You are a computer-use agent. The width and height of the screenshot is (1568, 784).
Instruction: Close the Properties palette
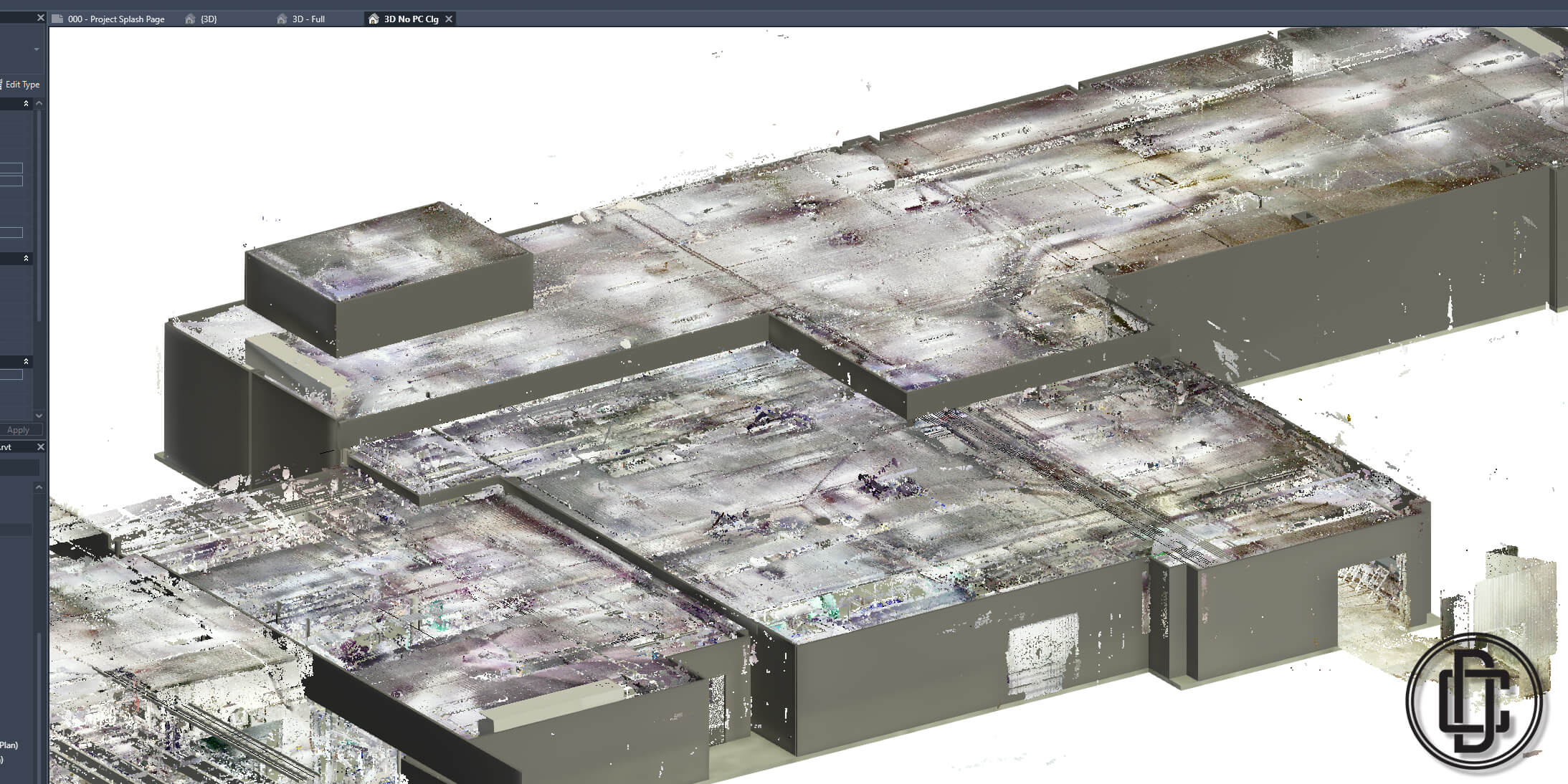pyautogui.click(x=40, y=18)
